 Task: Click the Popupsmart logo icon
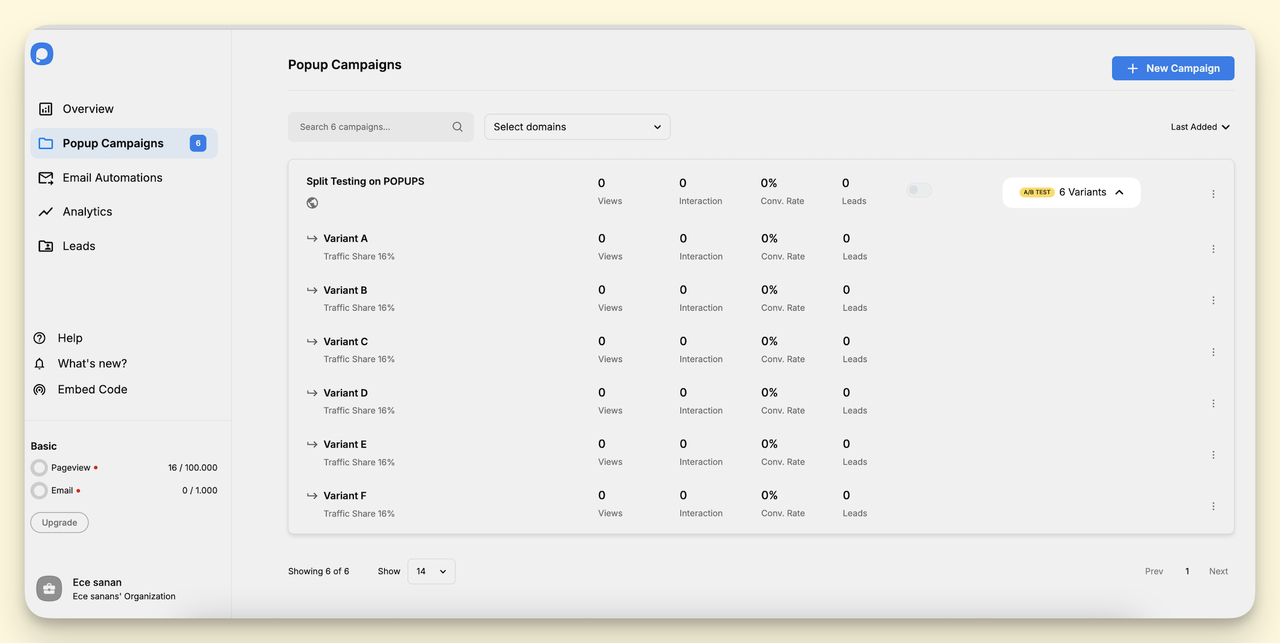pos(42,54)
